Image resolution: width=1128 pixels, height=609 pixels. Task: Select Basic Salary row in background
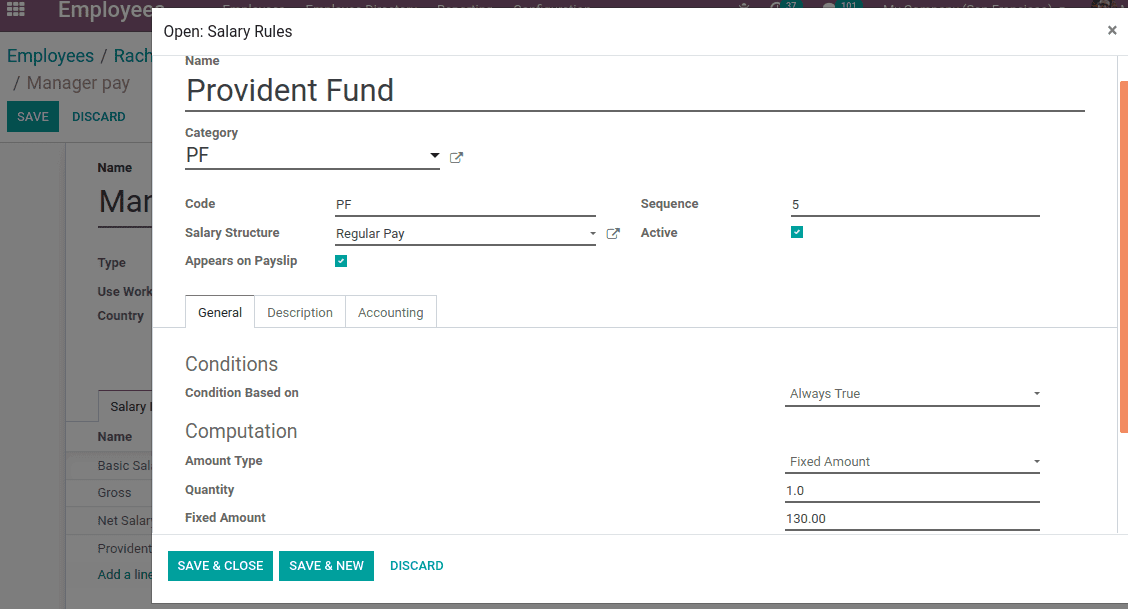coord(109,466)
